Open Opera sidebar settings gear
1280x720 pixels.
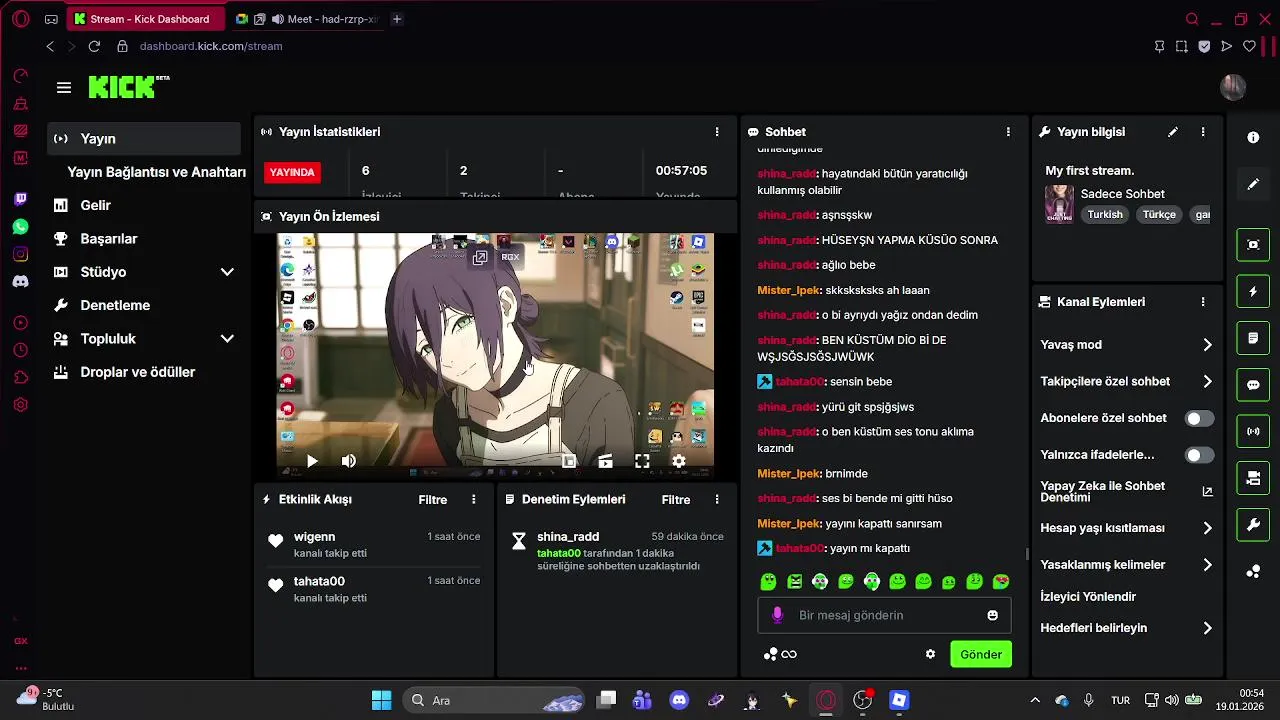(20, 405)
